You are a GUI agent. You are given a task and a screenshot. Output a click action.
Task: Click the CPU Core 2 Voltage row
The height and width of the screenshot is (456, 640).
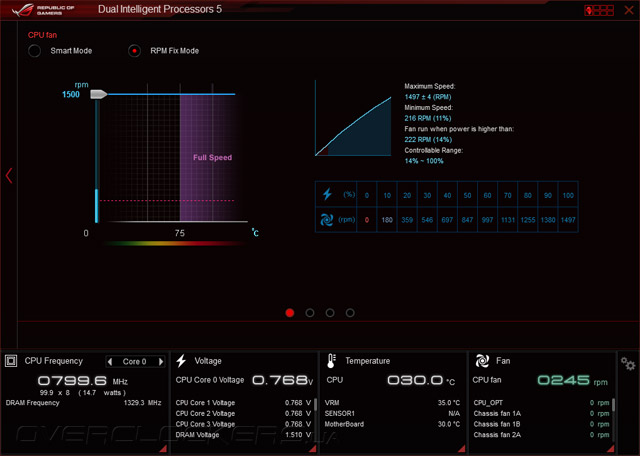(243, 414)
